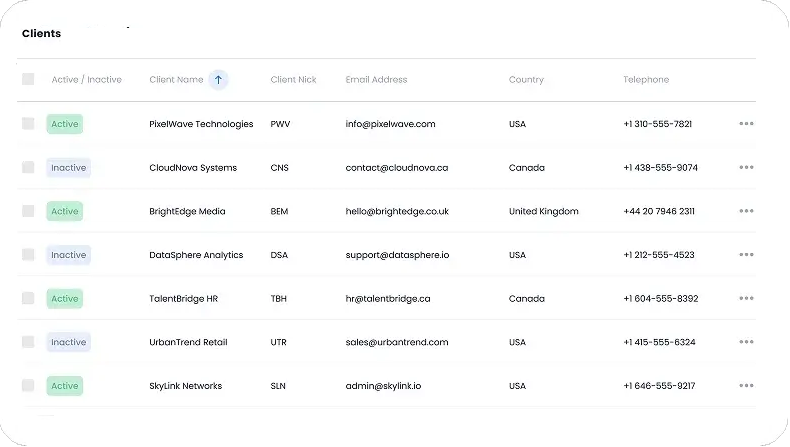The width and height of the screenshot is (790, 447).
Task: Click the Active status of BrightEdge Media
Action: coord(64,211)
